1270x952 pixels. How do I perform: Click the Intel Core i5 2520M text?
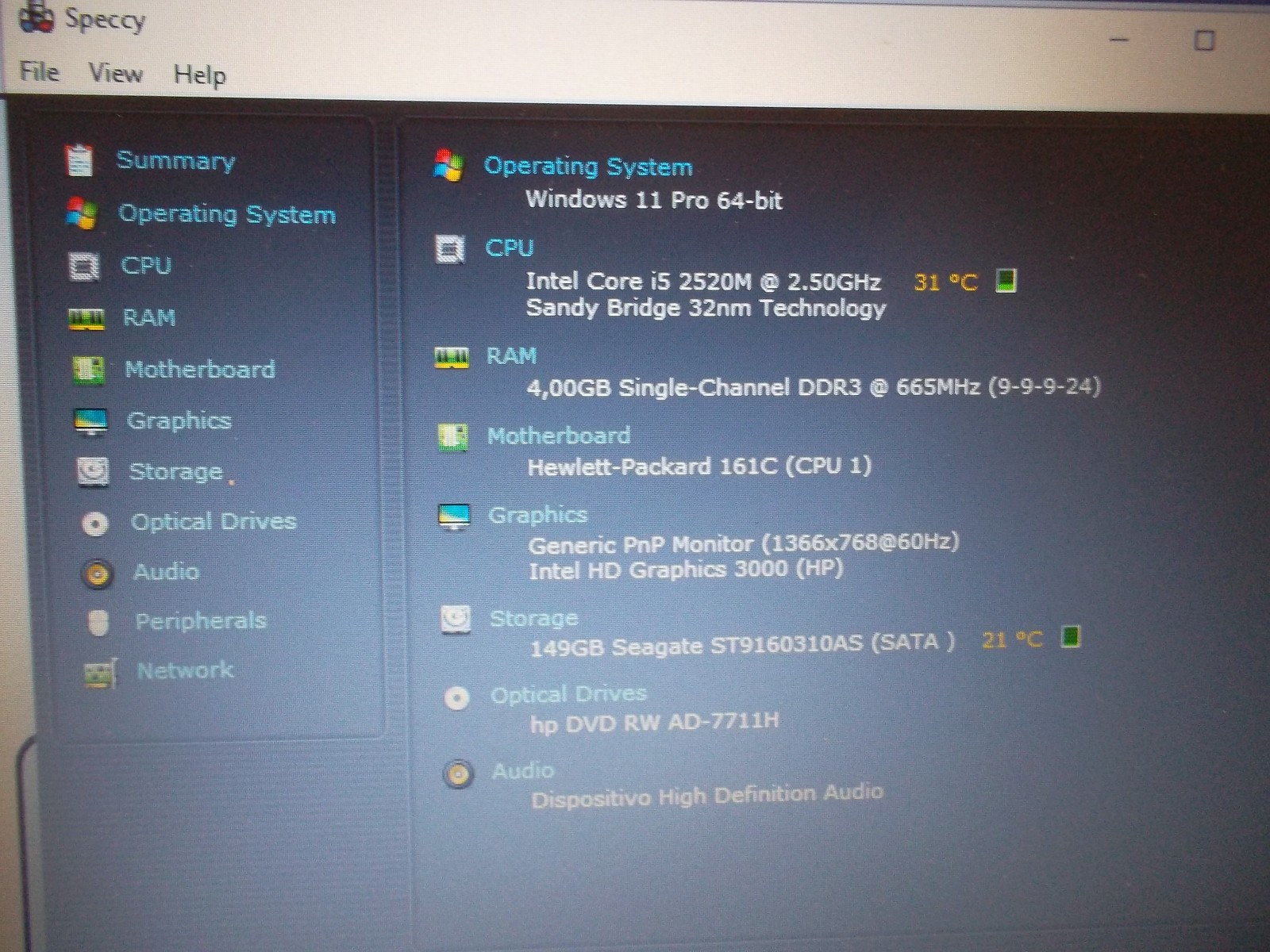coord(703,282)
